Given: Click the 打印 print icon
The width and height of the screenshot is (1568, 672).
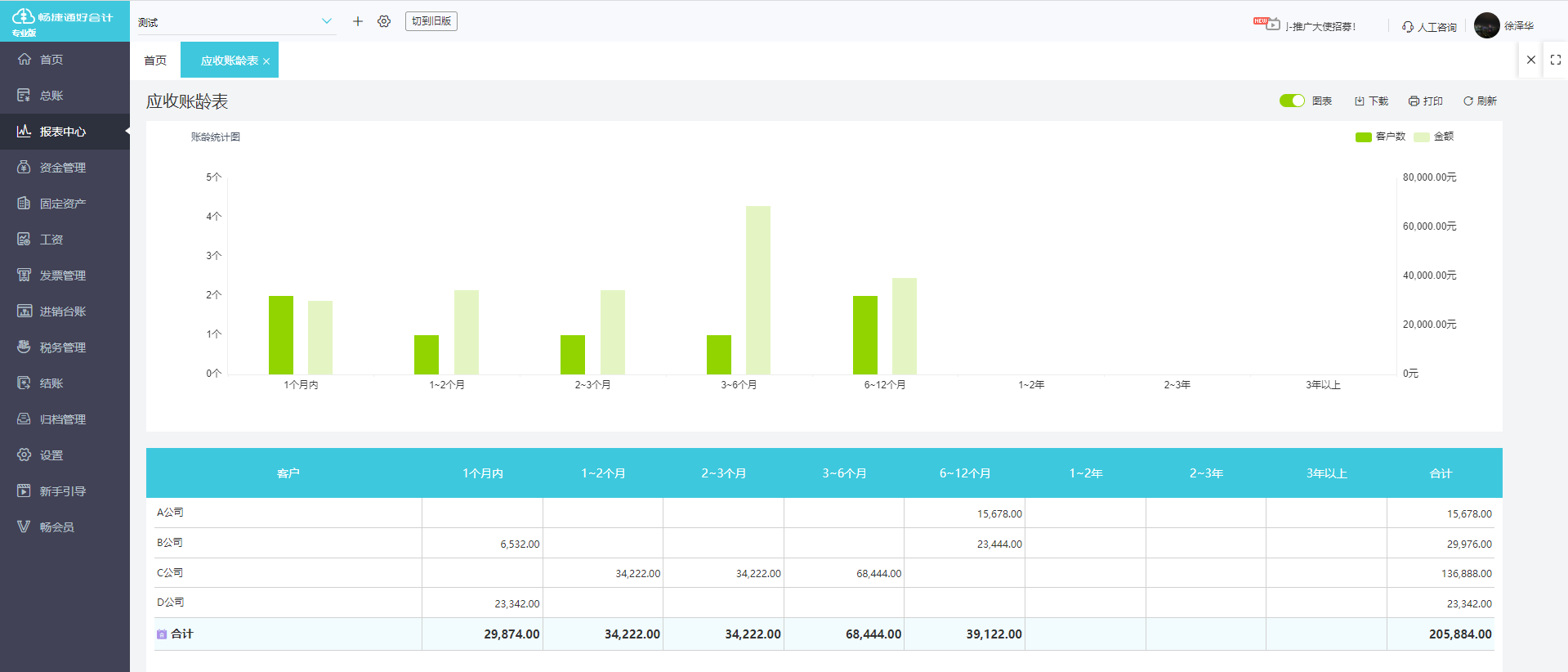Looking at the screenshot, I should tap(1414, 101).
